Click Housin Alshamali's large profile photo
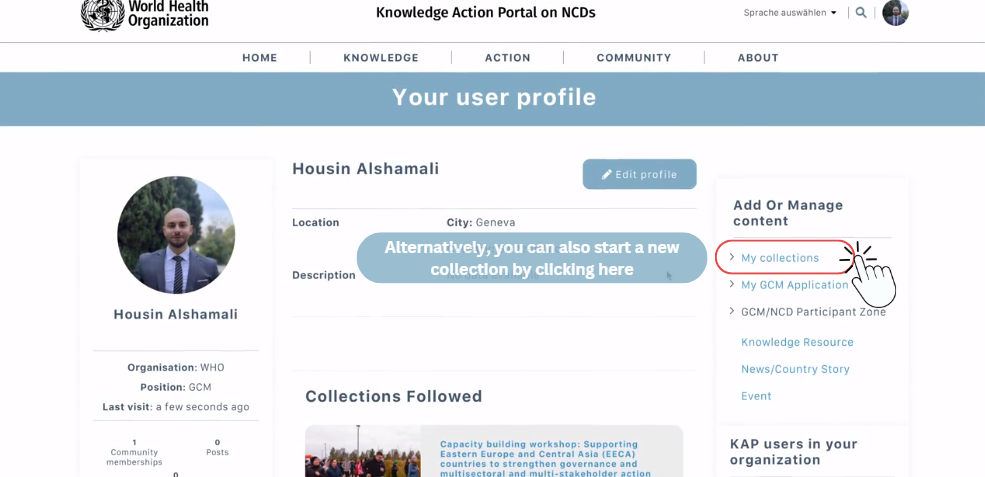 [176, 235]
